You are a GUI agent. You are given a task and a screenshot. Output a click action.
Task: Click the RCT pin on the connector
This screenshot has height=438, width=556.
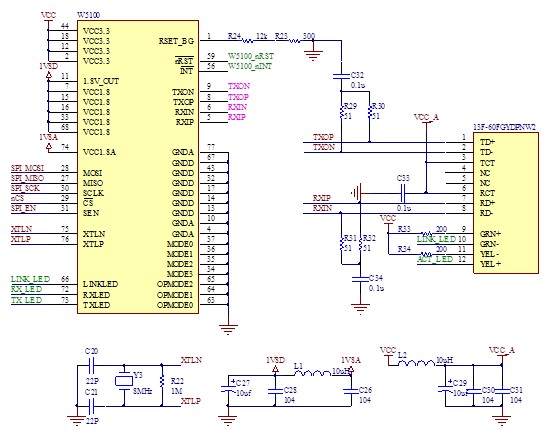[x=487, y=193]
